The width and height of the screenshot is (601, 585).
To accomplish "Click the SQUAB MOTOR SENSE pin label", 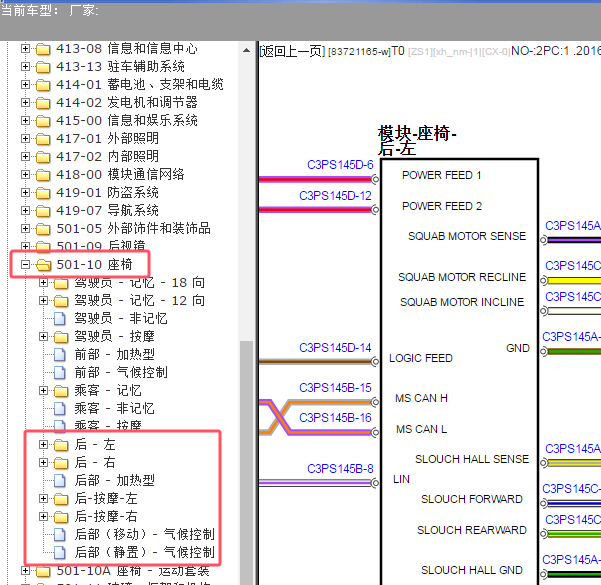I will [467, 236].
